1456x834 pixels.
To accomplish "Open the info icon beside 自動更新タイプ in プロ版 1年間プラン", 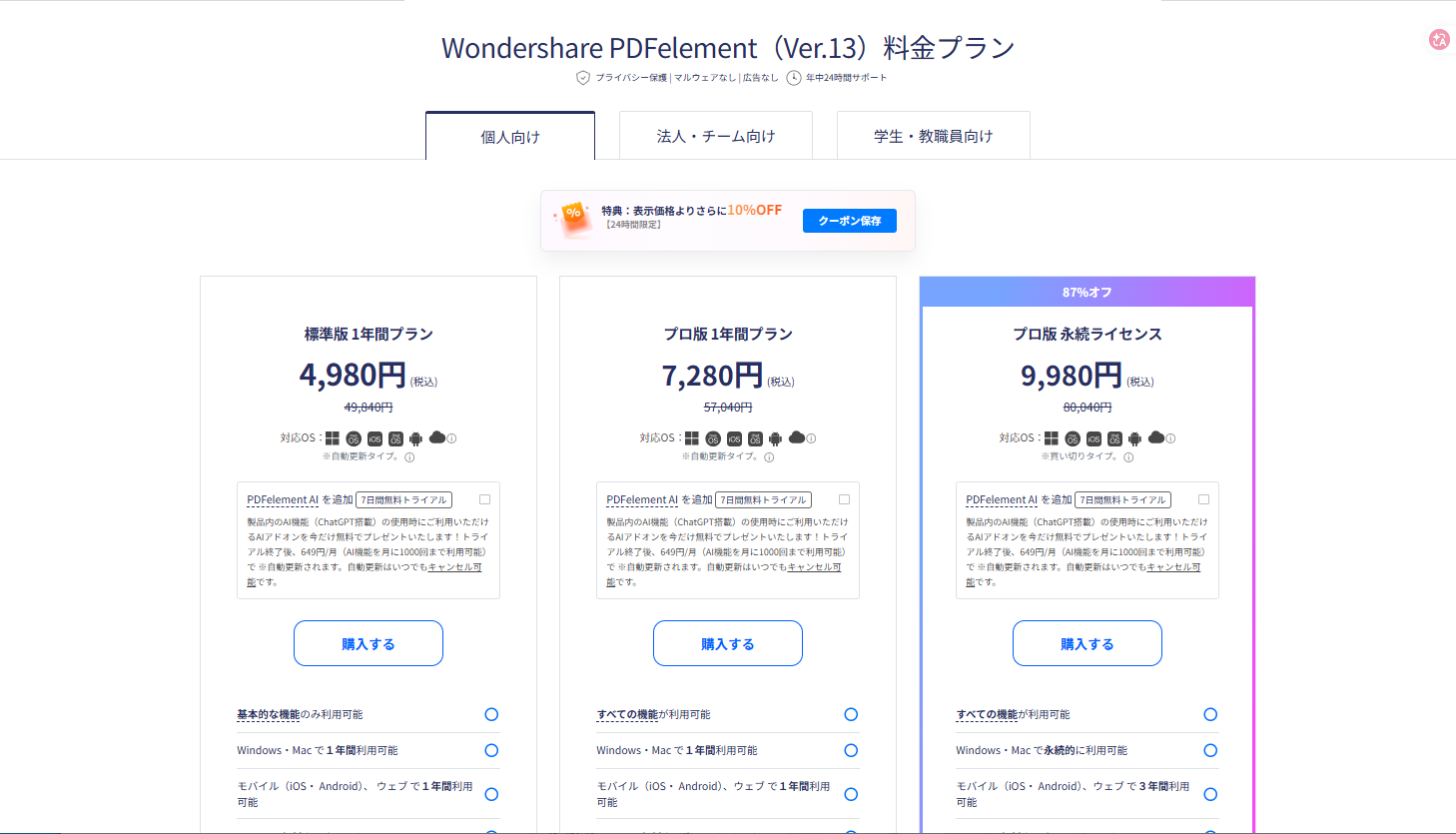I will (x=769, y=457).
